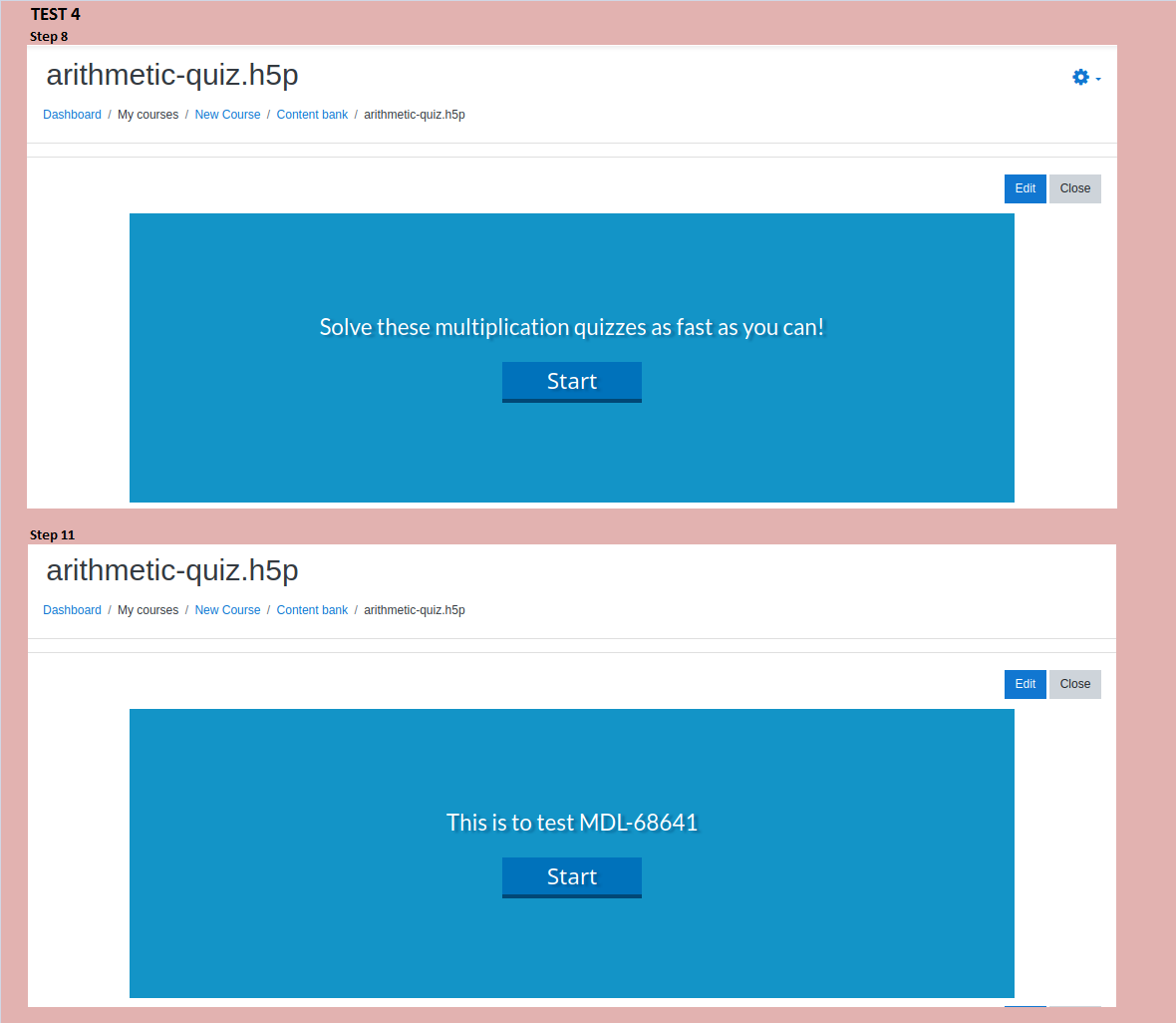
Task: Open the gear actions menu in Step 8
Action: [1080, 78]
